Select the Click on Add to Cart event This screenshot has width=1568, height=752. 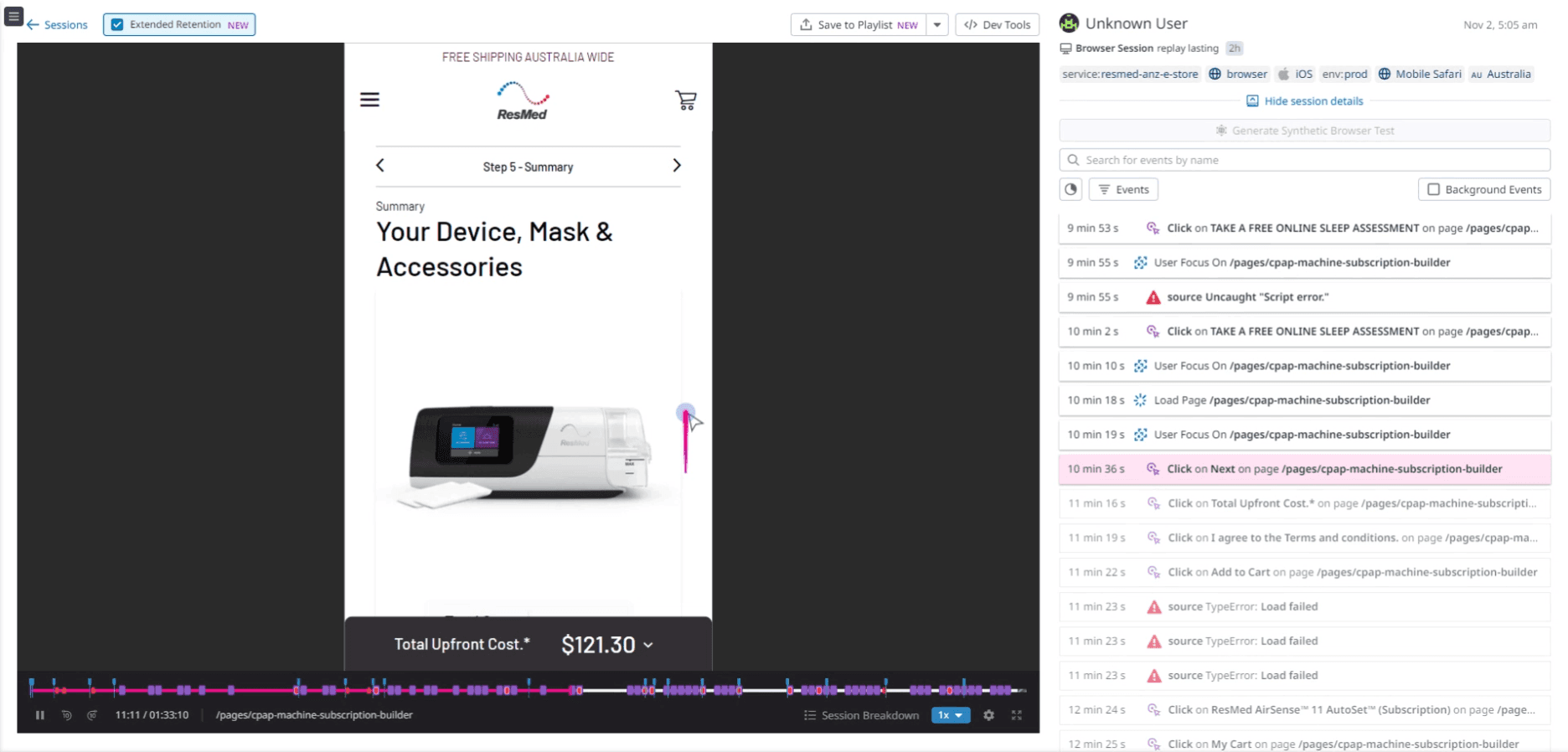(x=1304, y=571)
